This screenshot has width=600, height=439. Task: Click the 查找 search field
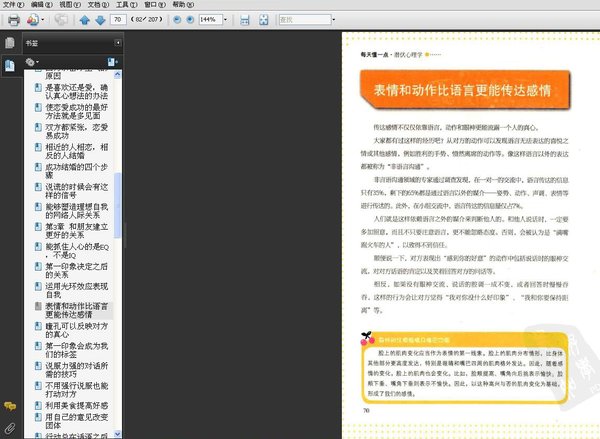pyautogui.click(x=305, y=20)
